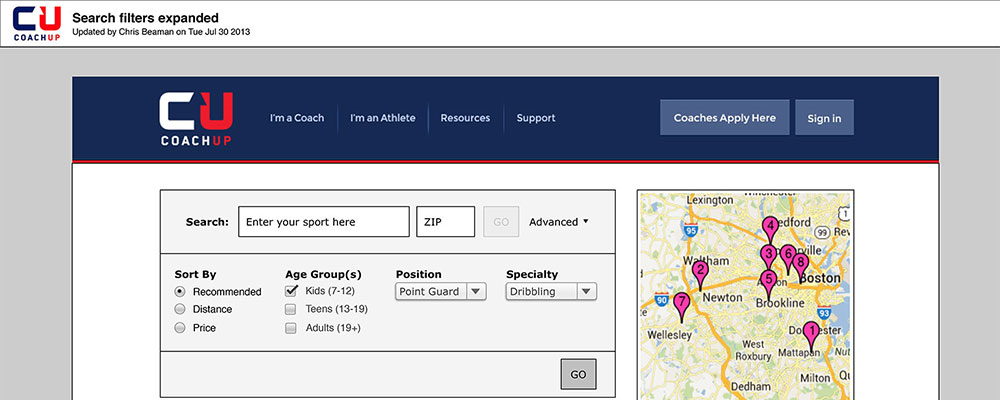Click the Sign in button
The height and width of the screenshot is (400, 1000).
(x=824, y=117)
